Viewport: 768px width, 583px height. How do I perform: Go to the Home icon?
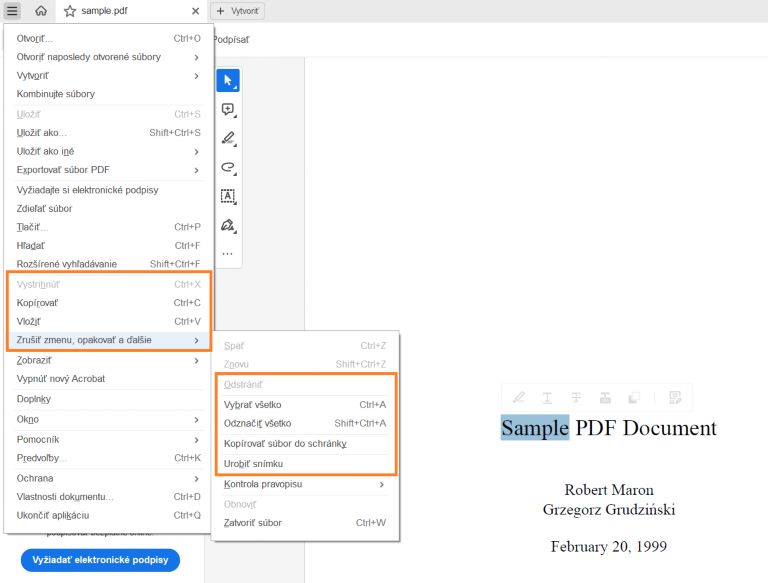coord(41,10)
